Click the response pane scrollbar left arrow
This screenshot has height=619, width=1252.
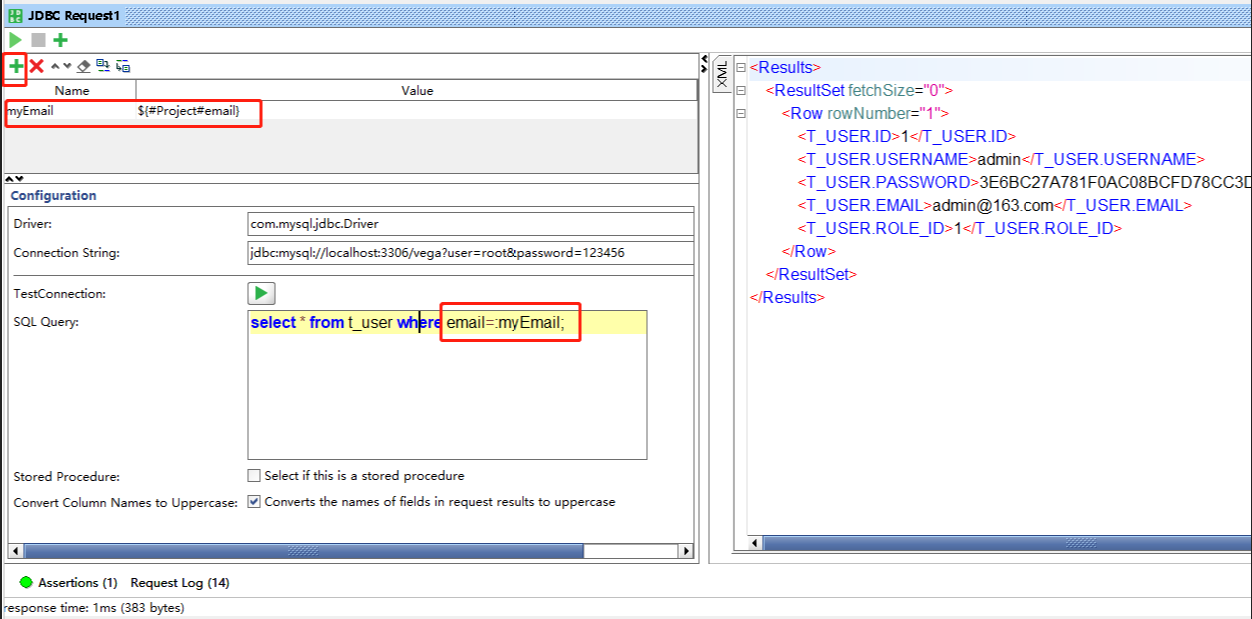tap(754, 543)
